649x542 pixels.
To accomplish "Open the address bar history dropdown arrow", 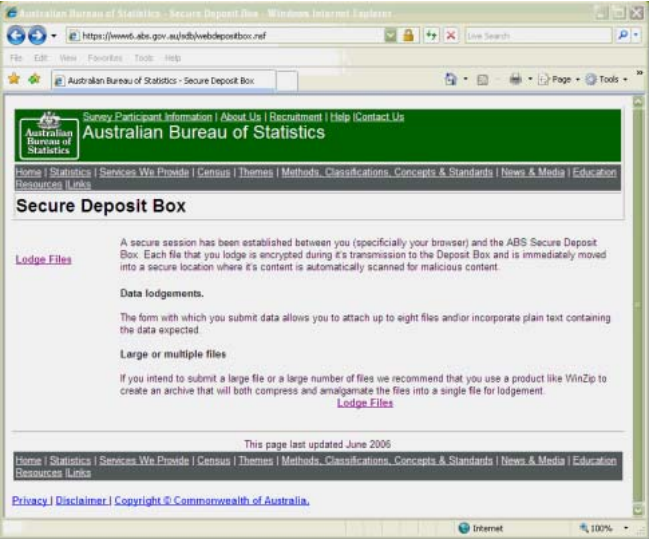I will click(x=390, y=36).
